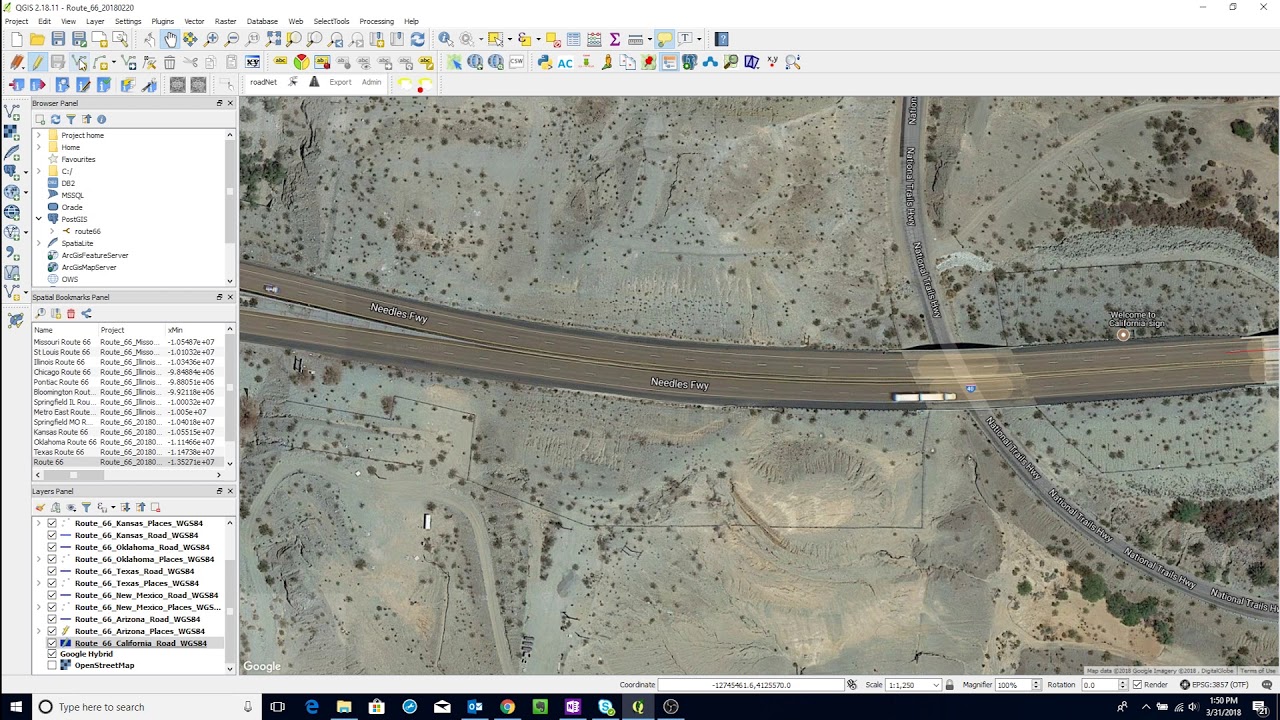Screen dimensions: 1280x720
Task: Open the Help question mark icon
Action: point(722,39)
